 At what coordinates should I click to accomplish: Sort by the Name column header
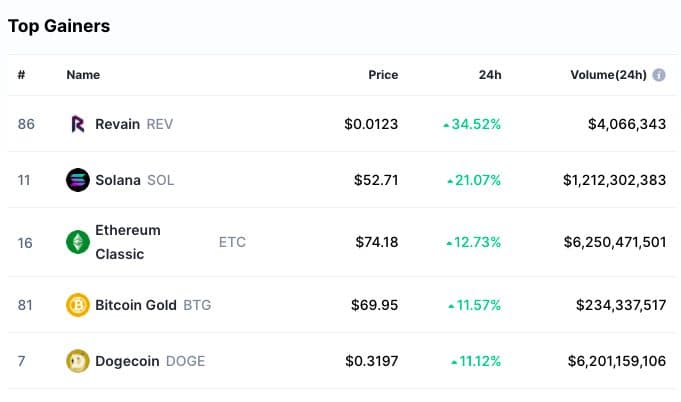tap(83, 75)
